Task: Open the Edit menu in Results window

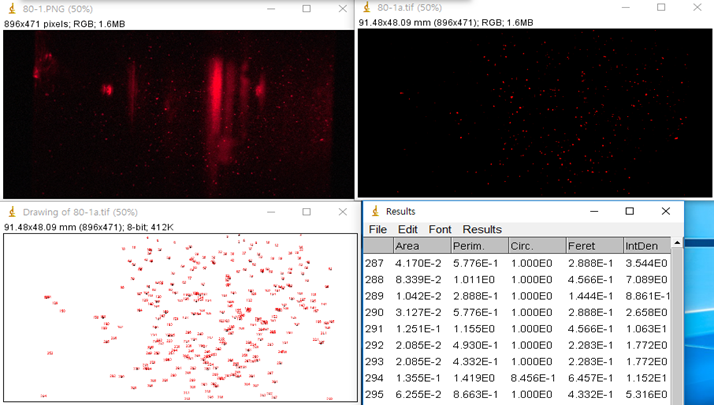Action: (408, 229)
